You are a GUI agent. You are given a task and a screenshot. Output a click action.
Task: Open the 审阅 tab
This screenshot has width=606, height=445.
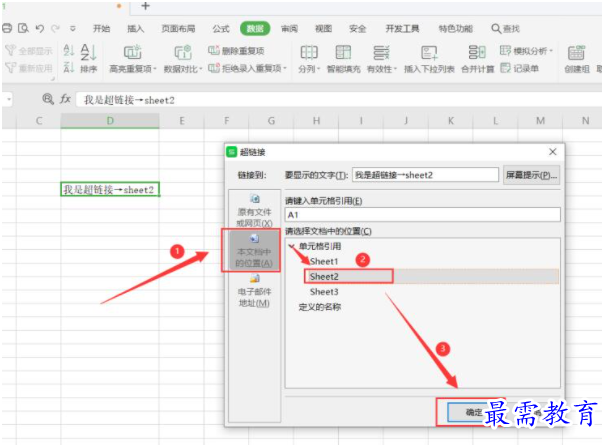pyautogui.click(x=289, y=28)
